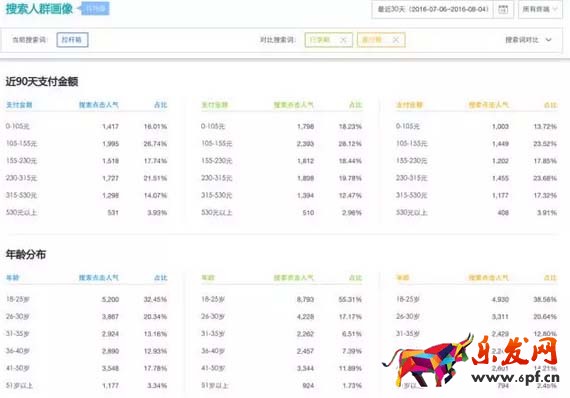This screenshot has width=570, height=398.
Task: Click the value 2,924
Action: click(111, 334)
